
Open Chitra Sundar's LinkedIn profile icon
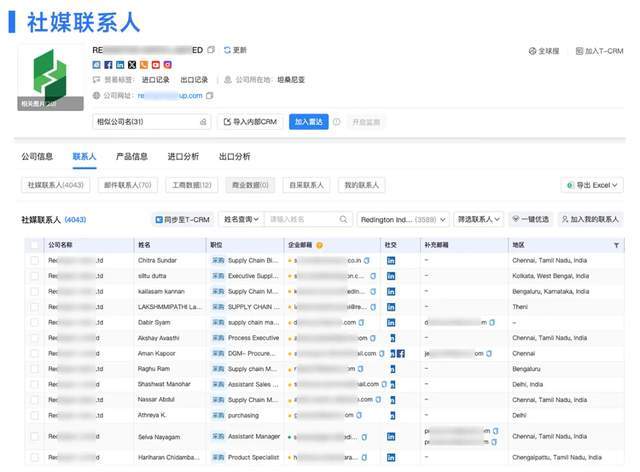[390, 260]
